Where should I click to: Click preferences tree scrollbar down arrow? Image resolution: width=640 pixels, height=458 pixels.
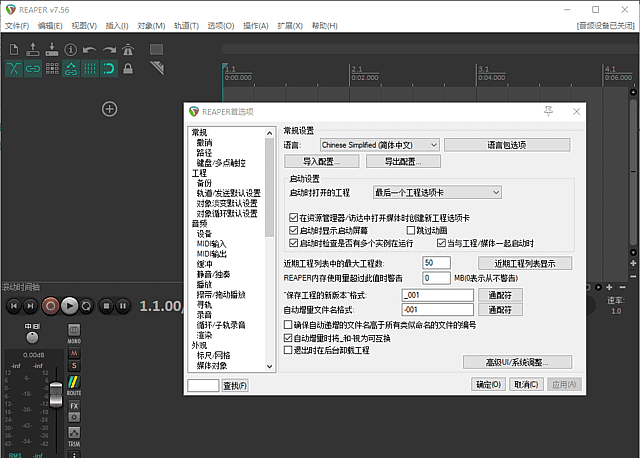click(x=269, y=366)
